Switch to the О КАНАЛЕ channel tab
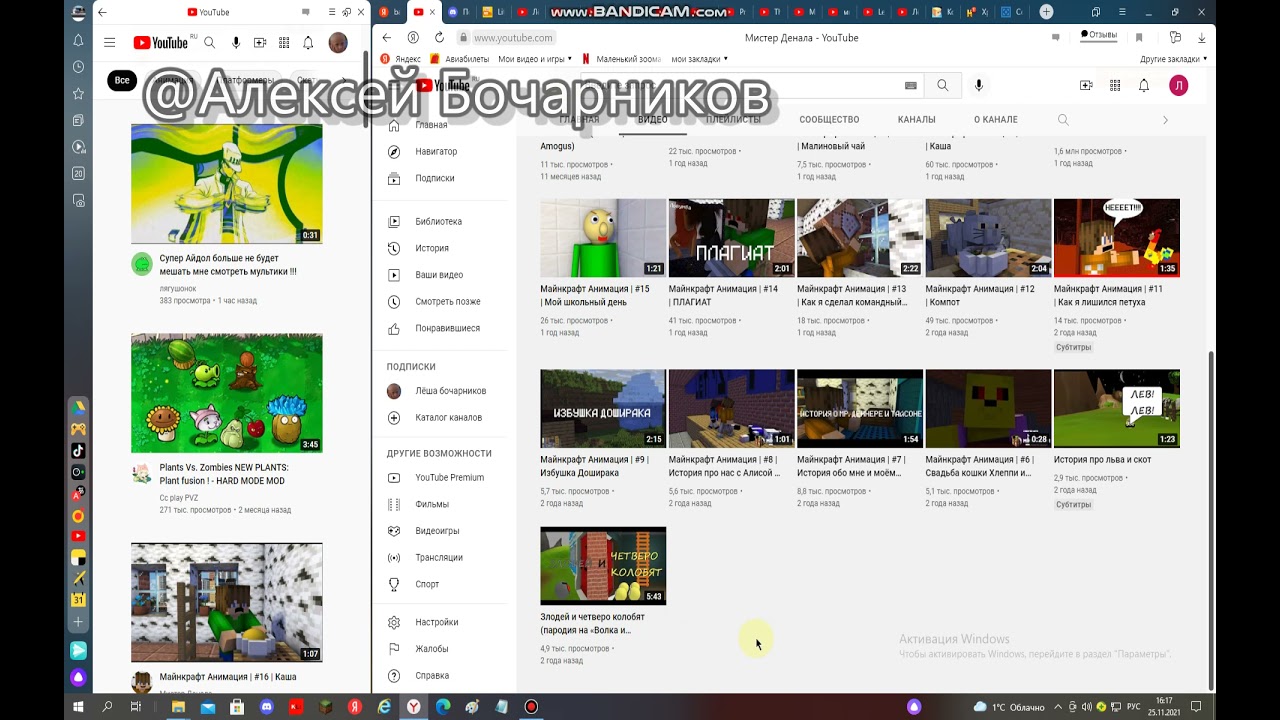The width and height of the screenshot is (1280, 720). coord(996,120)
